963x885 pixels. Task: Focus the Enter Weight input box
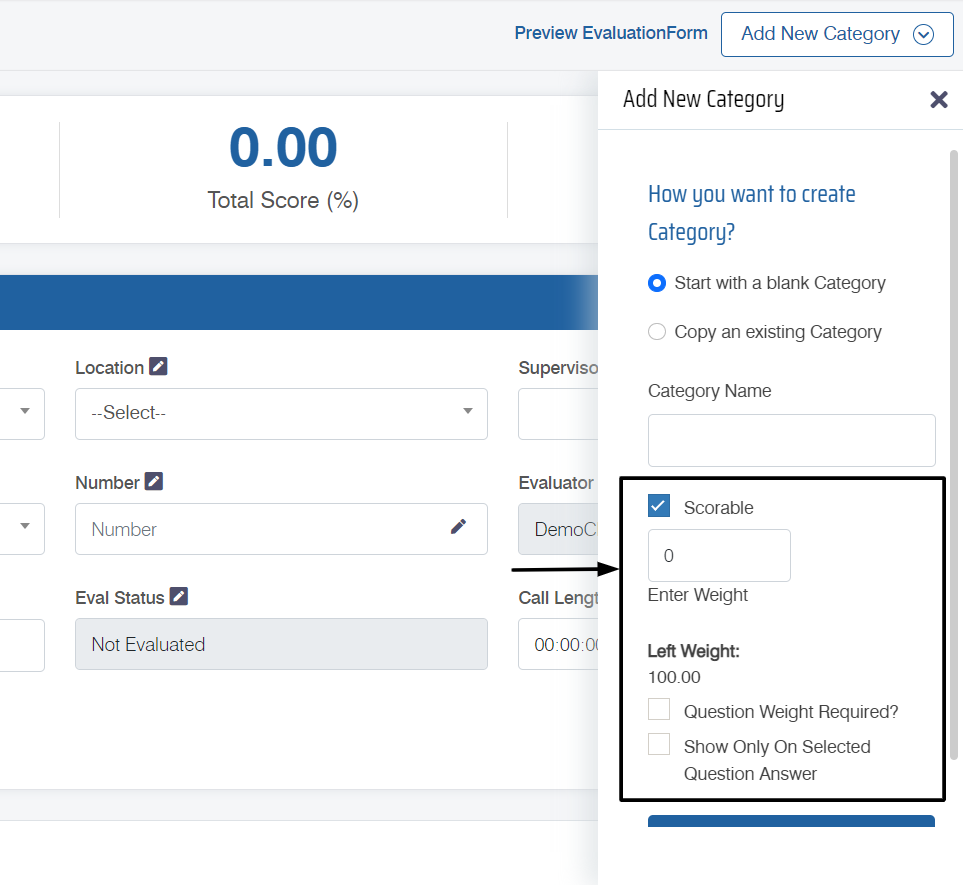click(719, 556)
